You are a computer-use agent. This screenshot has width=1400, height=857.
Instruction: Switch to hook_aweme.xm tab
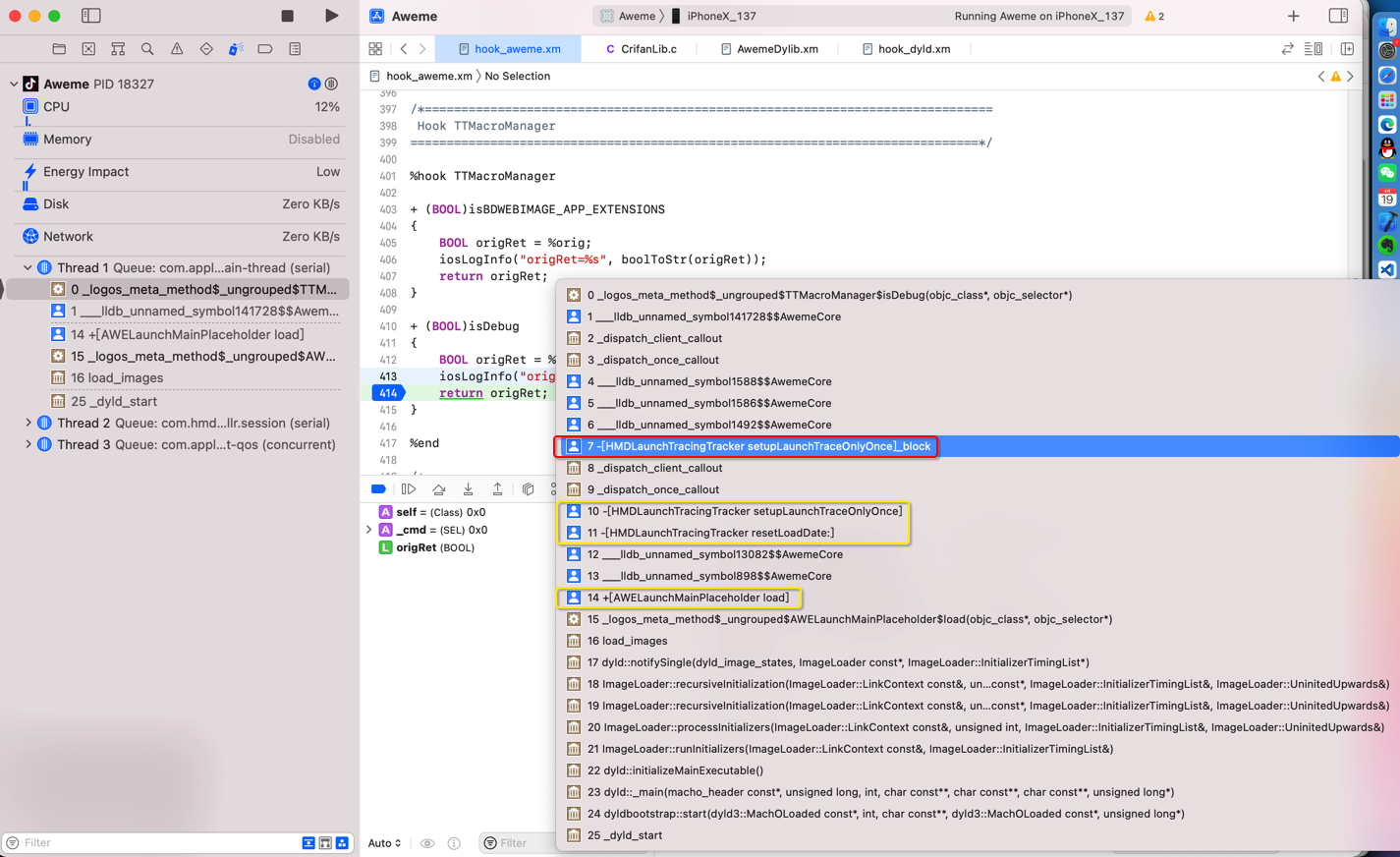pyautogui.click(x=509, y=49)
